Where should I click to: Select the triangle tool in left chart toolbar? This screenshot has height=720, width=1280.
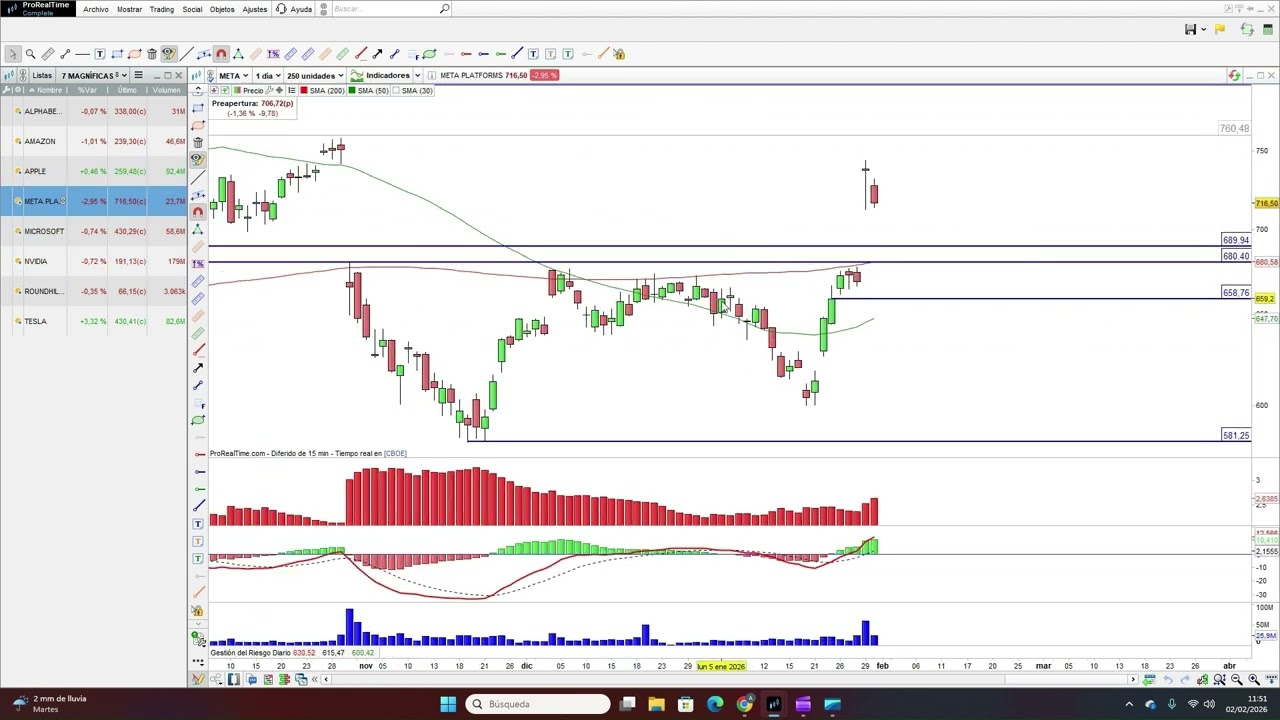tap(198, 229)
